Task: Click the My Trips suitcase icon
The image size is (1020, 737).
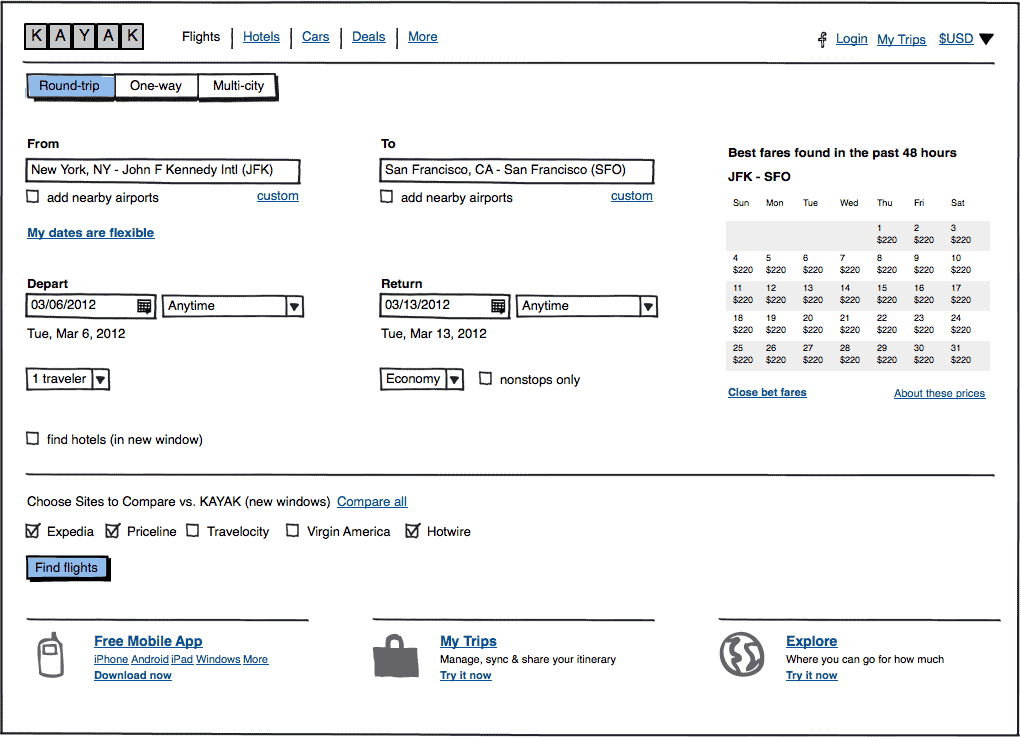Action: 396,656
